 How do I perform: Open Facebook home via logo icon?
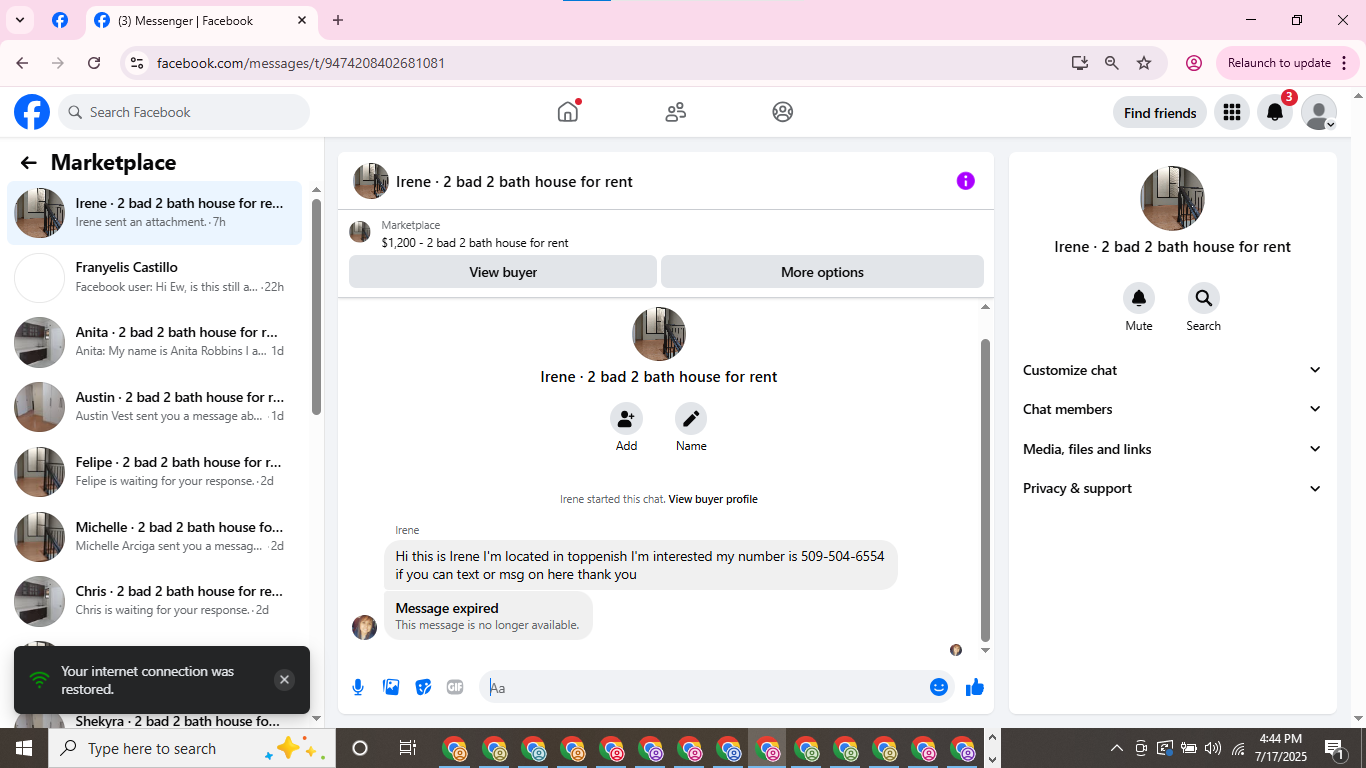pyautogui.click(x=32, y=112)
